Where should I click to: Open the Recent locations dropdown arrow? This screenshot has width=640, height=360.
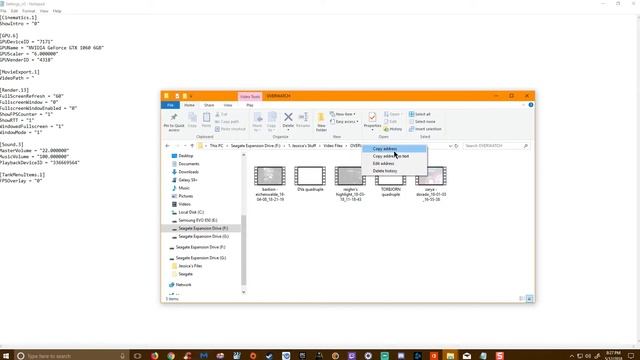click(x=185, y=146)
